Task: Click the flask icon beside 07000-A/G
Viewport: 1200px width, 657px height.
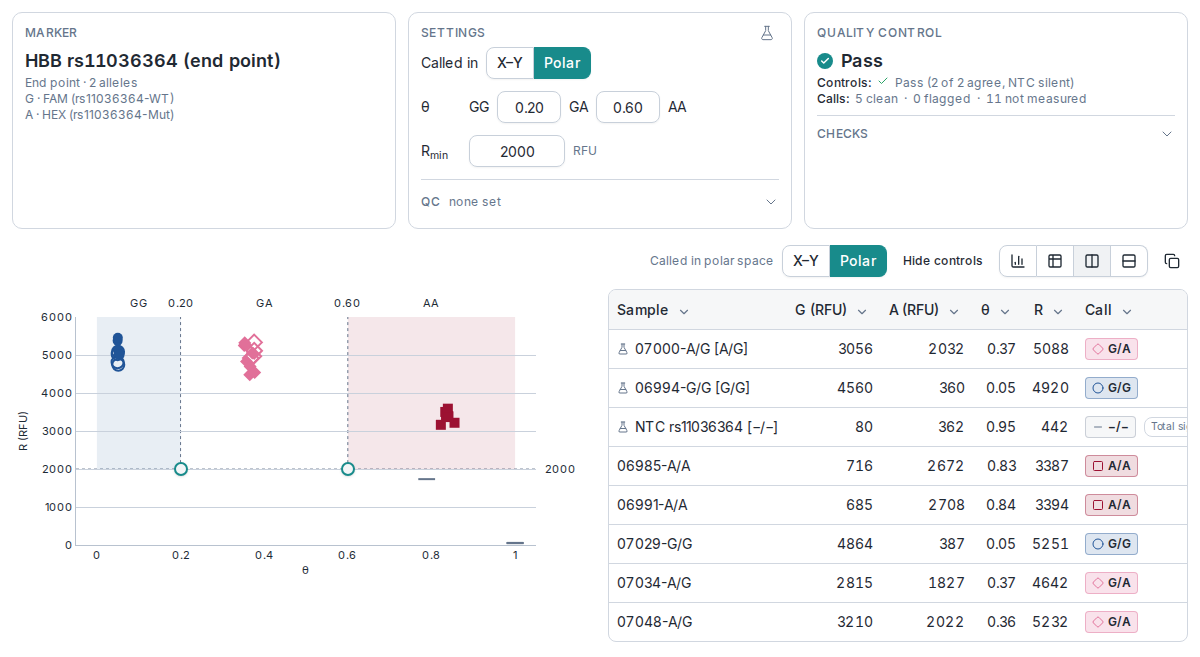Action: point(623,349)
